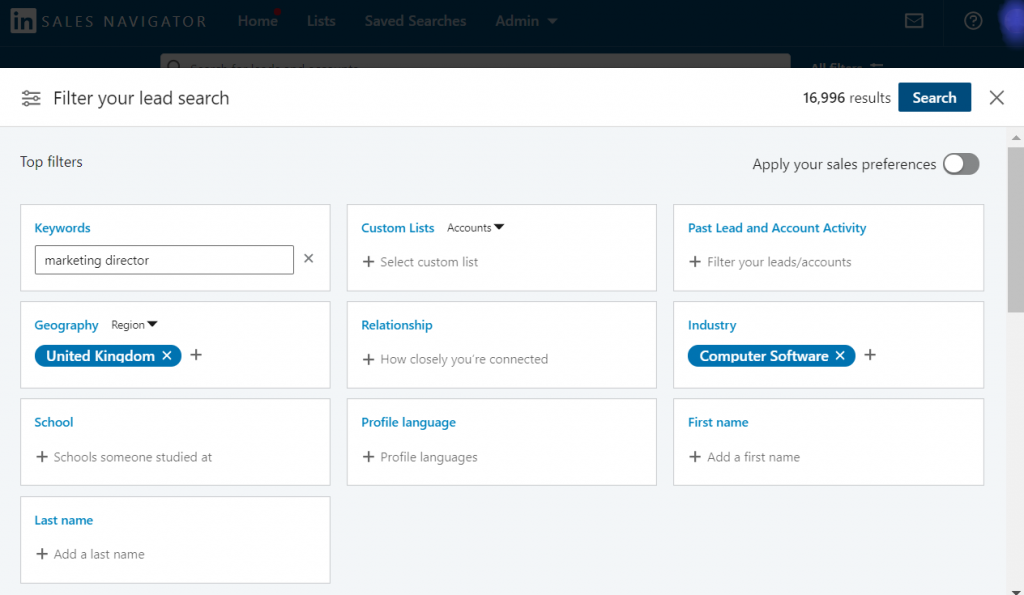This screenshot has width=1024, height=595.
Task: Open the messages envelope icon
Action: 914,21
